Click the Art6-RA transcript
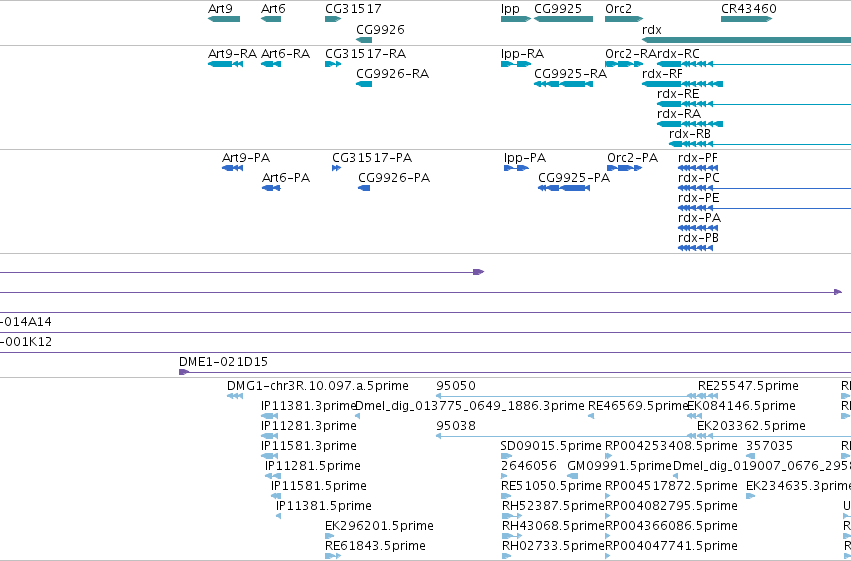Screen dimensions: 851x561 click(x=271, y=64)
